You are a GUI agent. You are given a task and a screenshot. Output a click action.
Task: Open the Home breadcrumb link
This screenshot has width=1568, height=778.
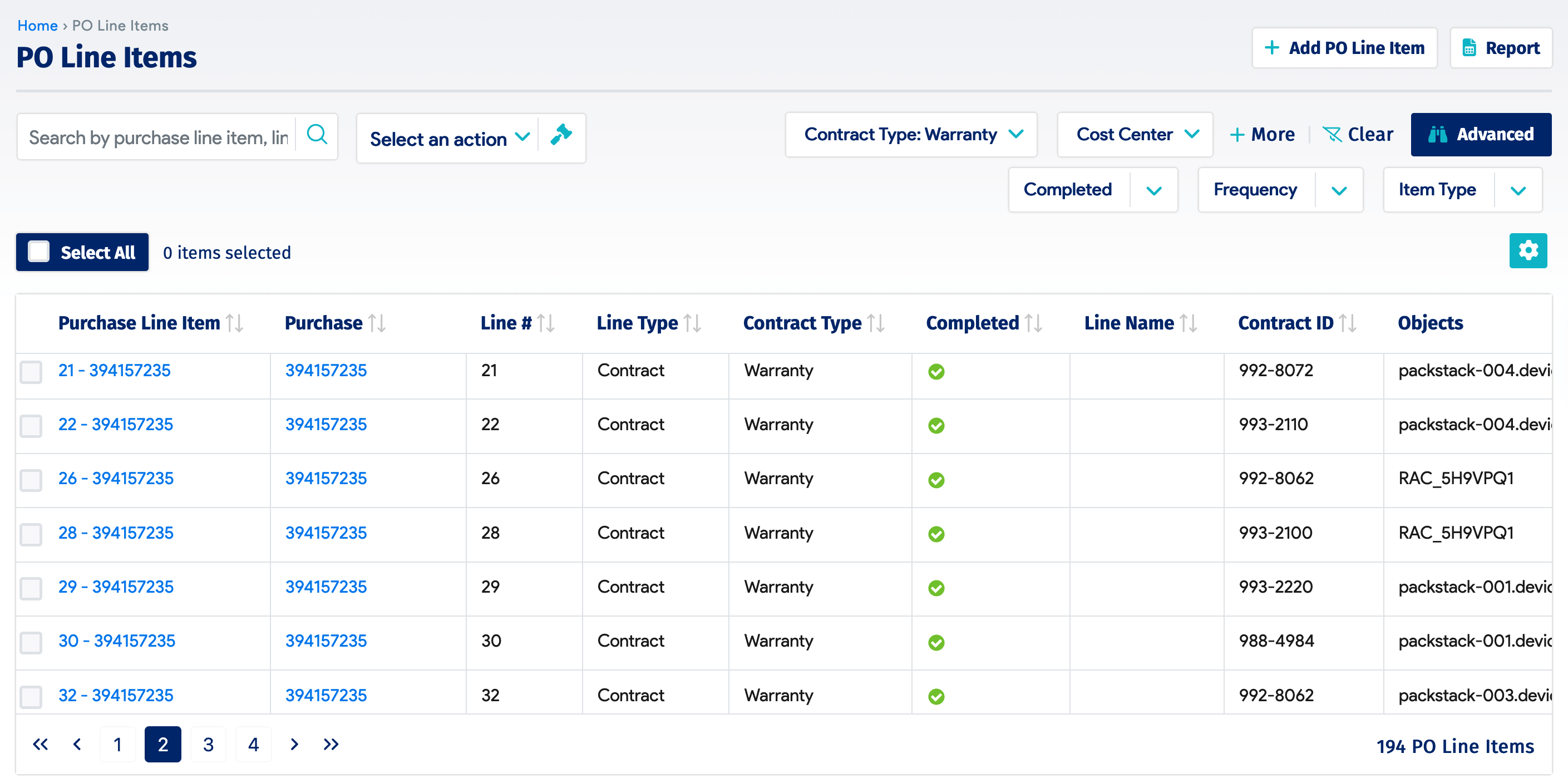37,26
